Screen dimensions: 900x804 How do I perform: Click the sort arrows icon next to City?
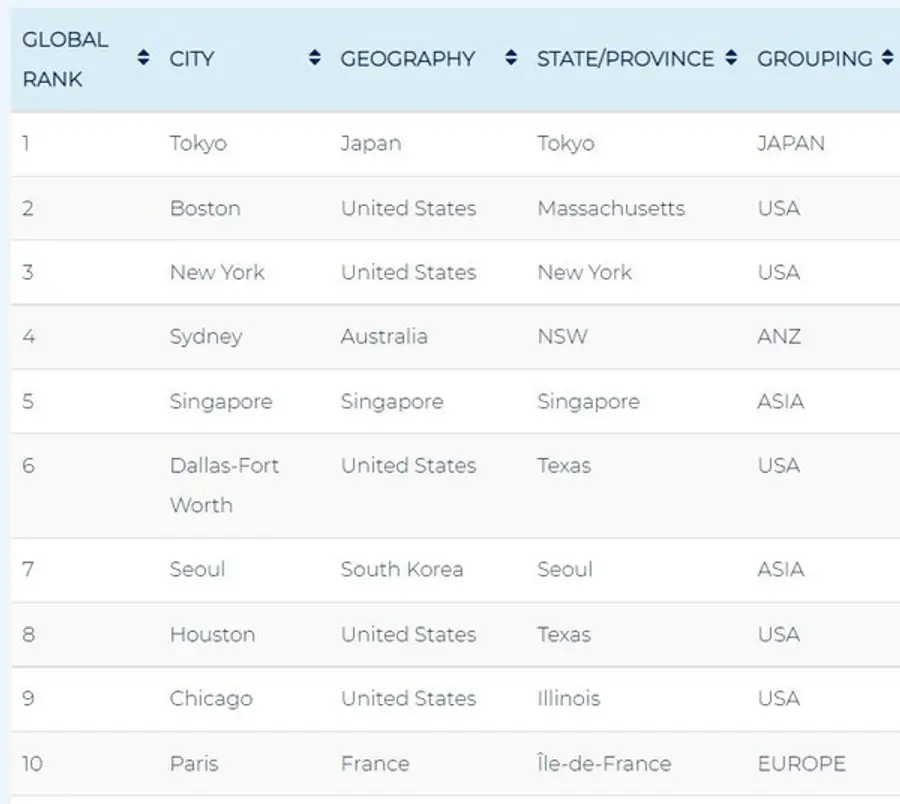click(x=315, y=59)
